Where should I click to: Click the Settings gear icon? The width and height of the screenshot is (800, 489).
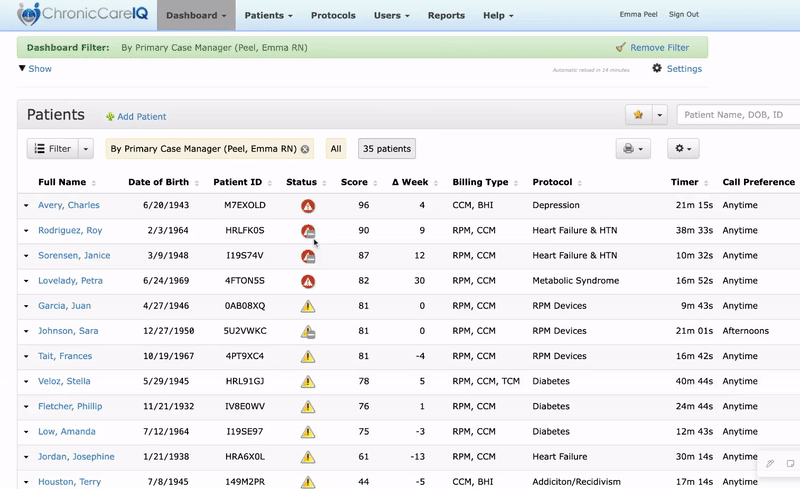coord(657,69)
